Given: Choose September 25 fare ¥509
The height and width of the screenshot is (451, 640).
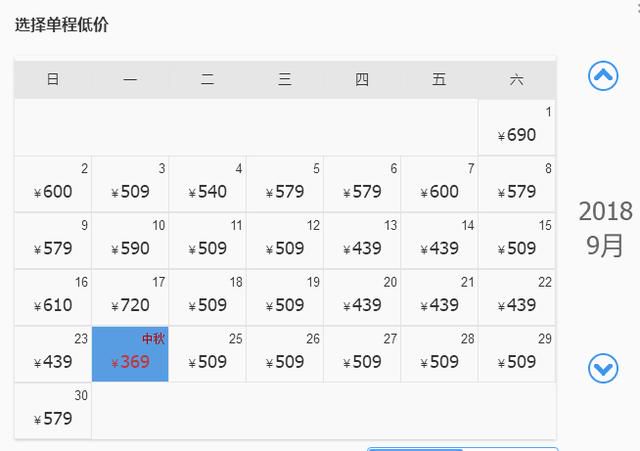Looking at the screenshot, I should (207, 354).
